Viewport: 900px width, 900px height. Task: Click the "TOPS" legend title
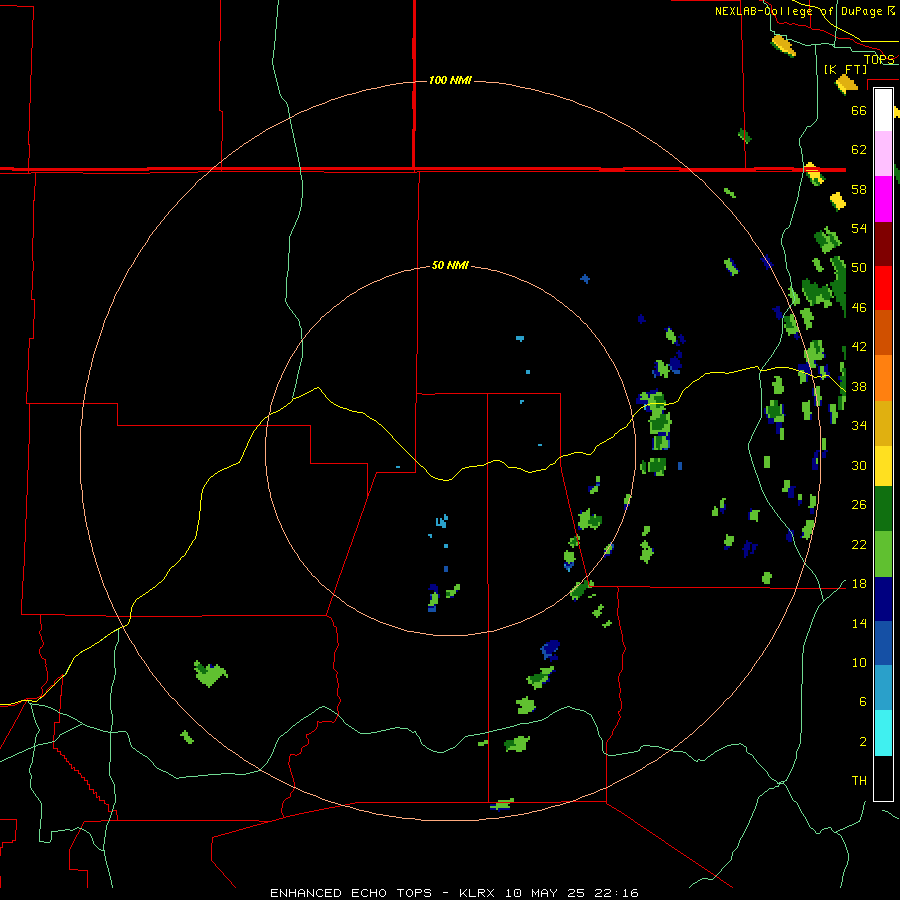pyautogui.click(x=879, y=59)
